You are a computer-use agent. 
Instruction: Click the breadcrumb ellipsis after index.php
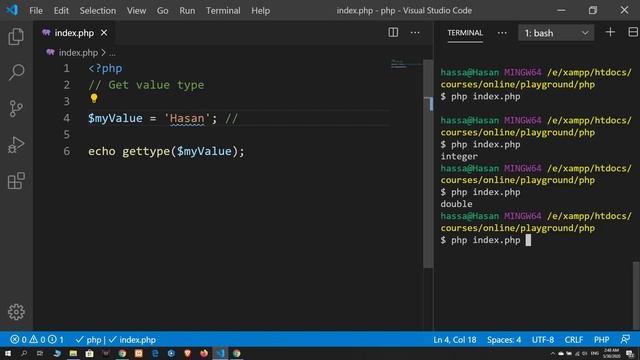(112, 53)
